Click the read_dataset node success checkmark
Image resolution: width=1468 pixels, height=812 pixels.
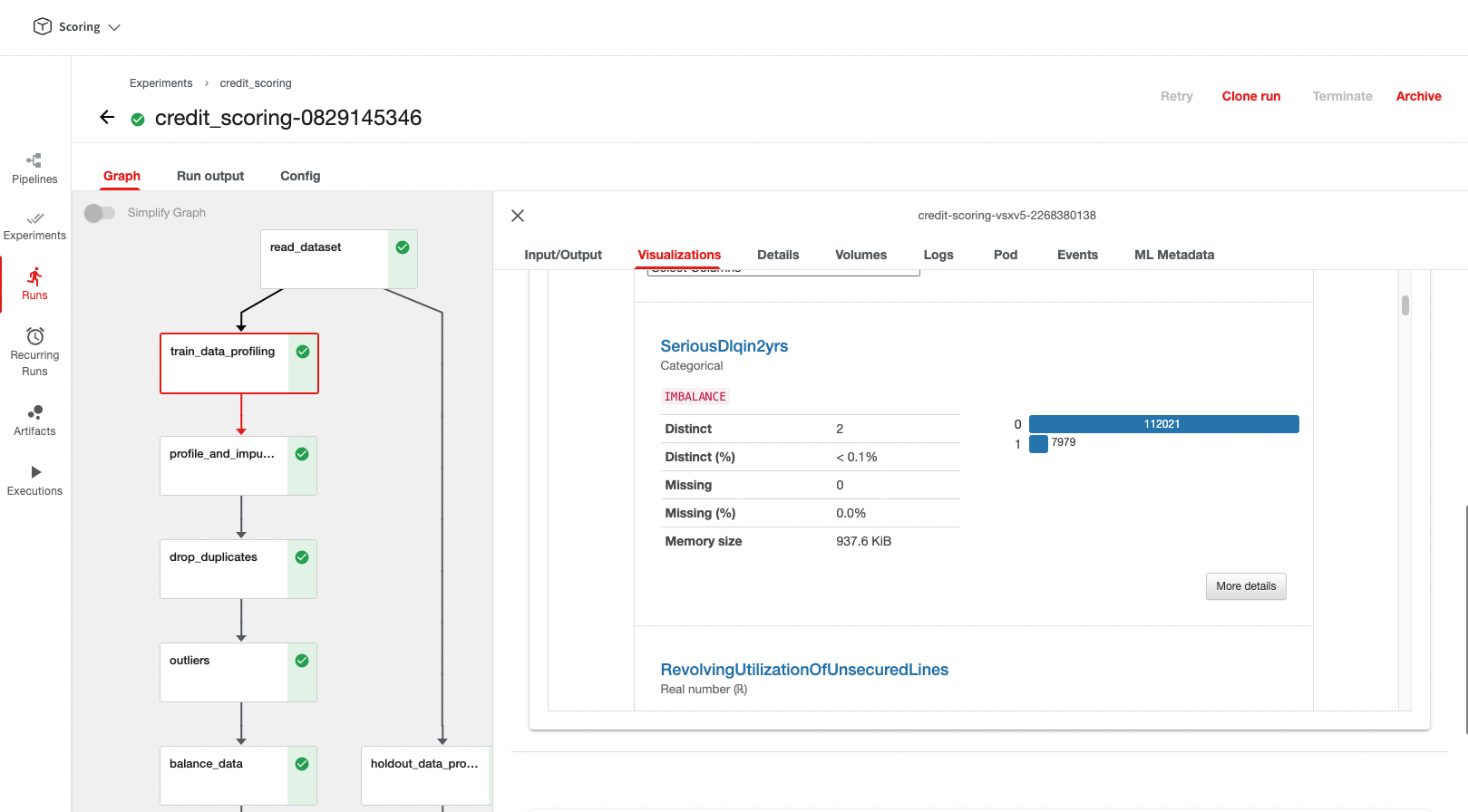403,247
